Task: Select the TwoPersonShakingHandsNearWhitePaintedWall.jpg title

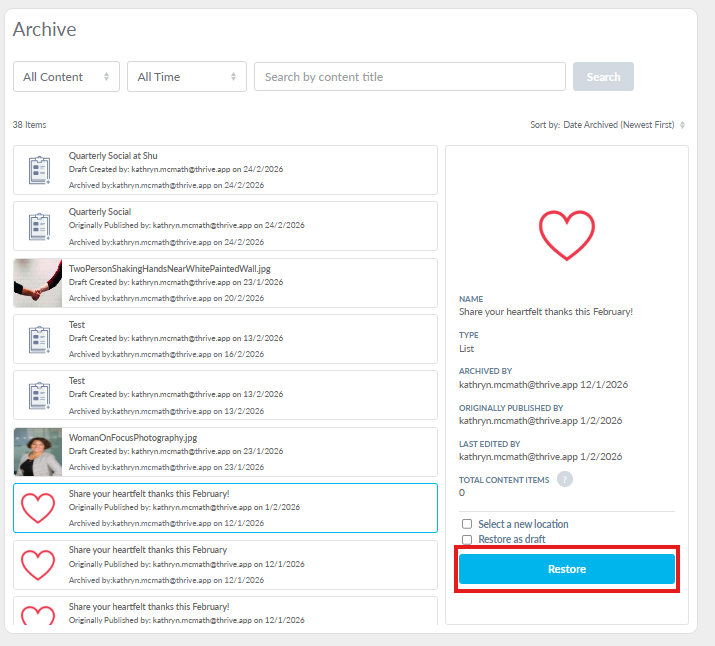Action: (x=169, y=269)
